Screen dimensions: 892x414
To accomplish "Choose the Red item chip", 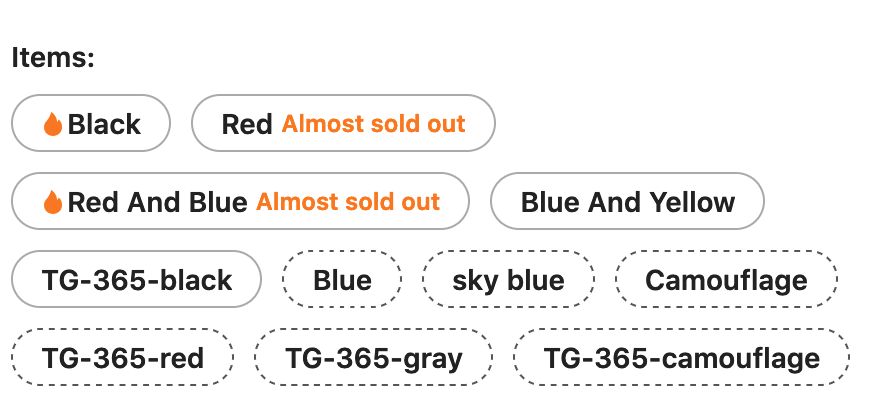I will [x=343, y=124].
